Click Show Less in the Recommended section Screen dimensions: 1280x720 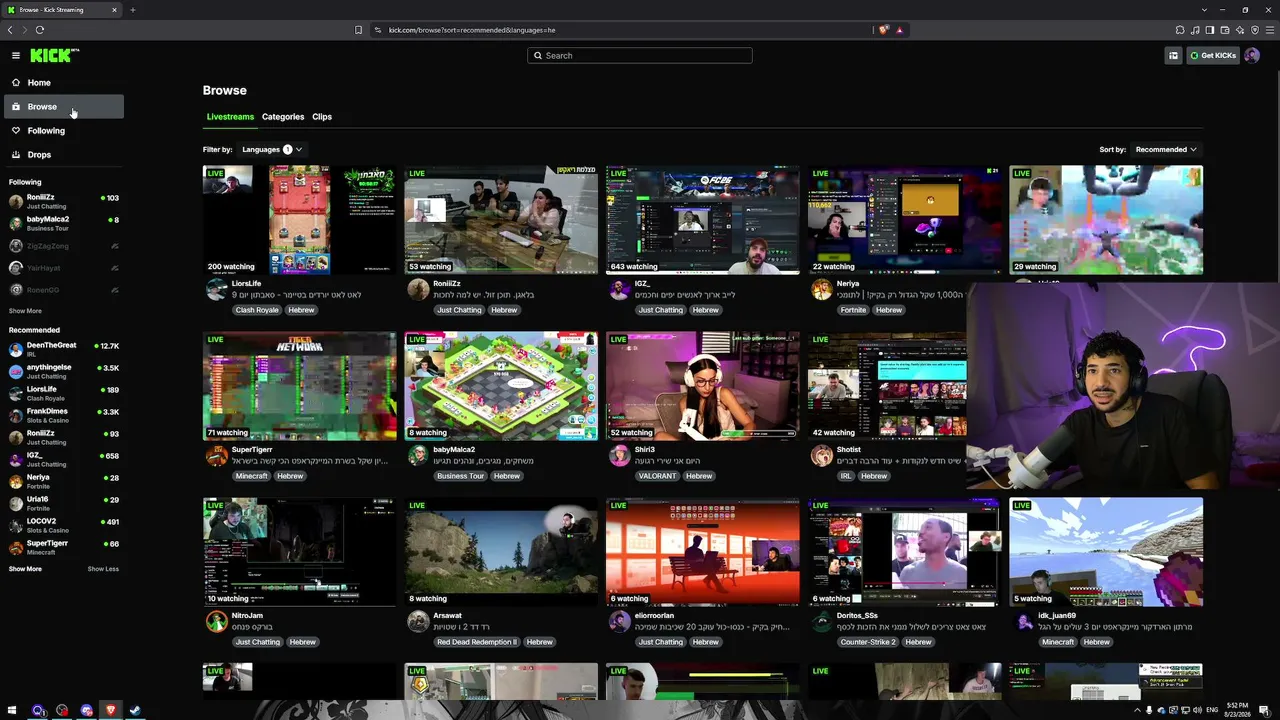click(103, 569)
